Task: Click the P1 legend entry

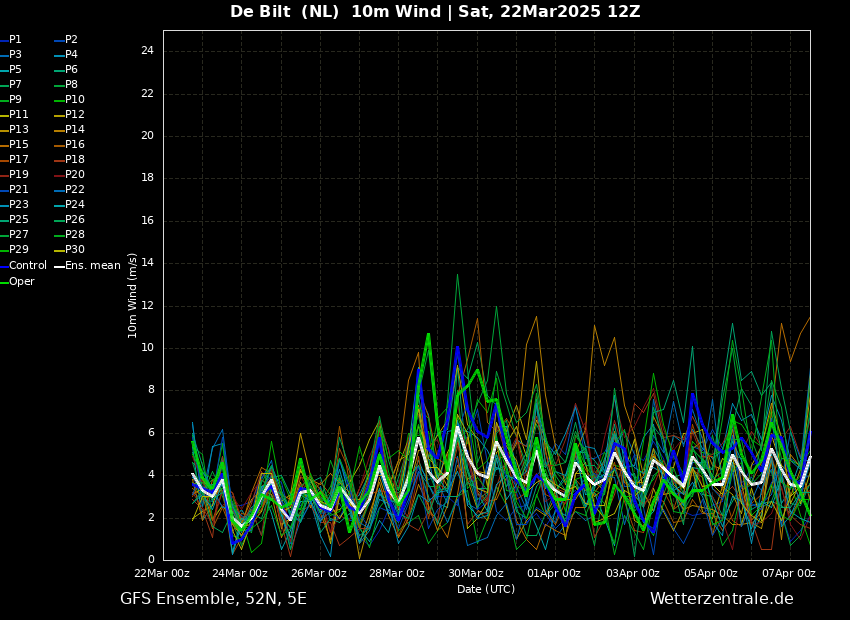Action: (11, 40)
